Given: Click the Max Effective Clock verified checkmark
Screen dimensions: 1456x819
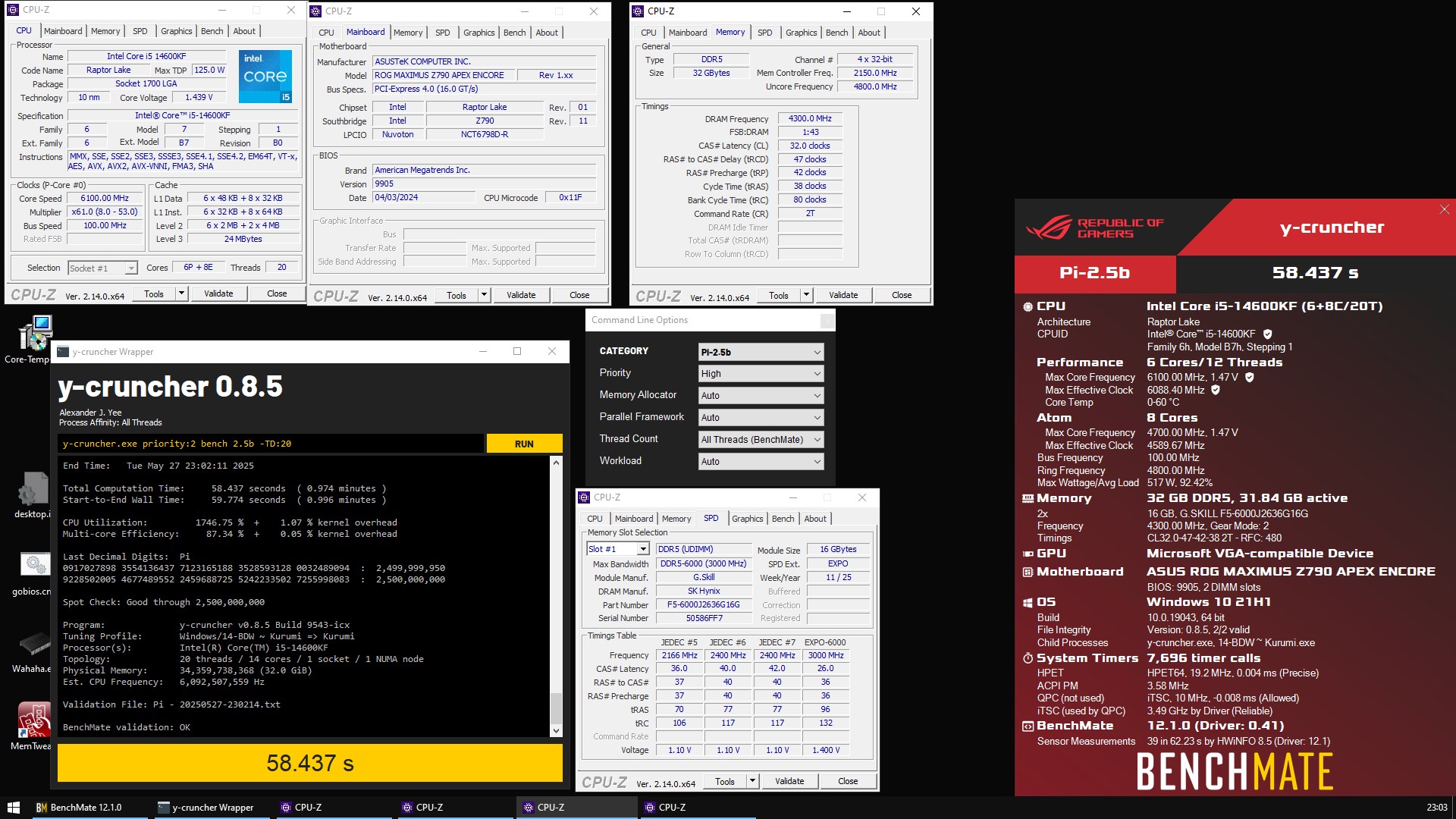Looking at the screenshot, I should (x=1216, y=390).
